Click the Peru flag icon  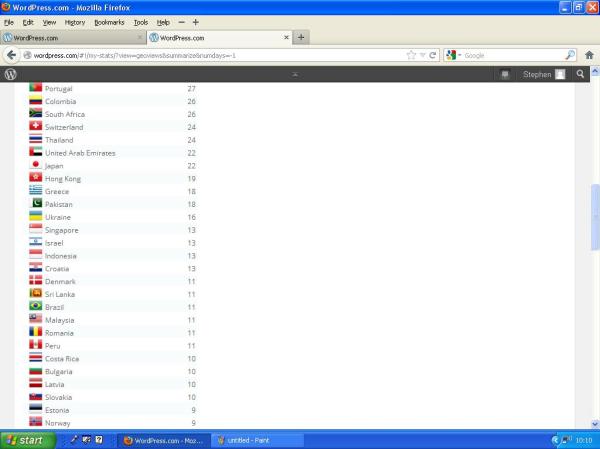coord(36,345)
